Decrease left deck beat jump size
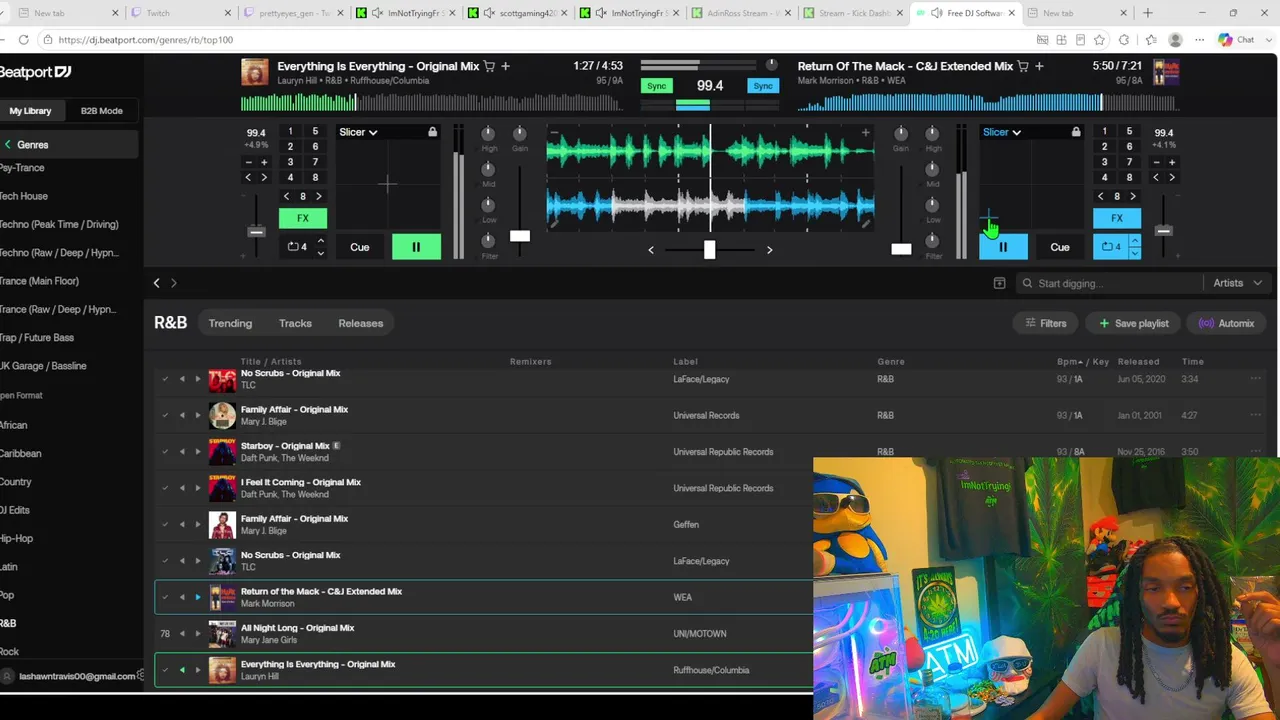The width and height of the screenshot is (1280, 720). point(287,196)
